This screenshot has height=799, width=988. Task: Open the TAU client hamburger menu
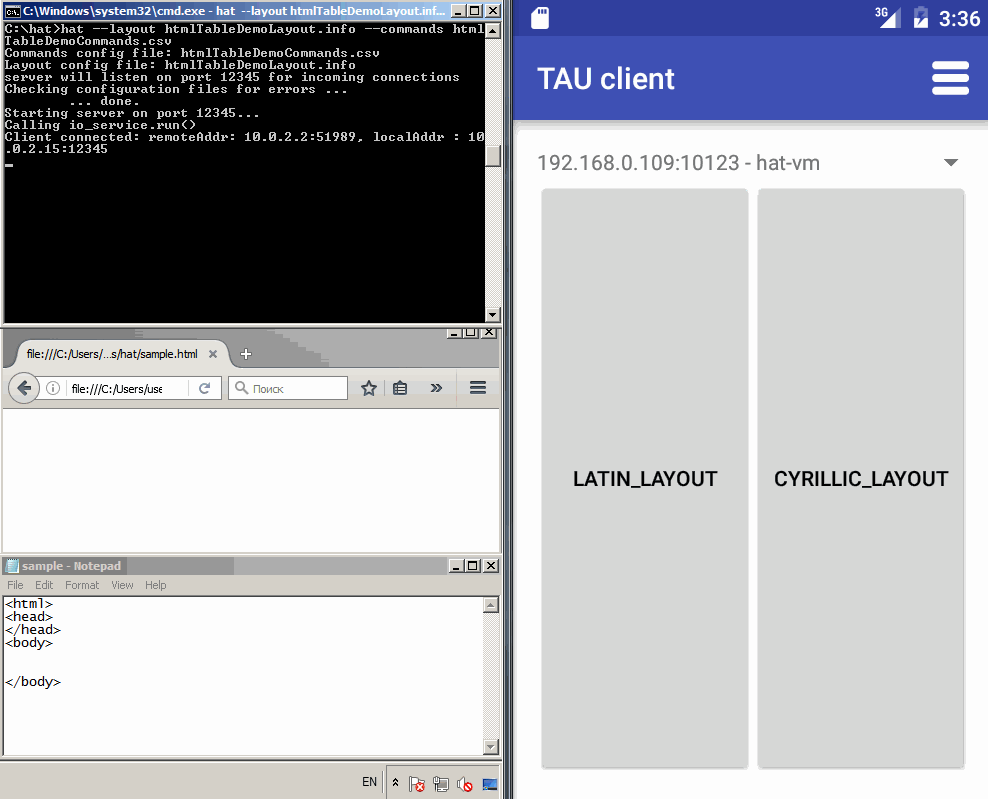(950, 78)
